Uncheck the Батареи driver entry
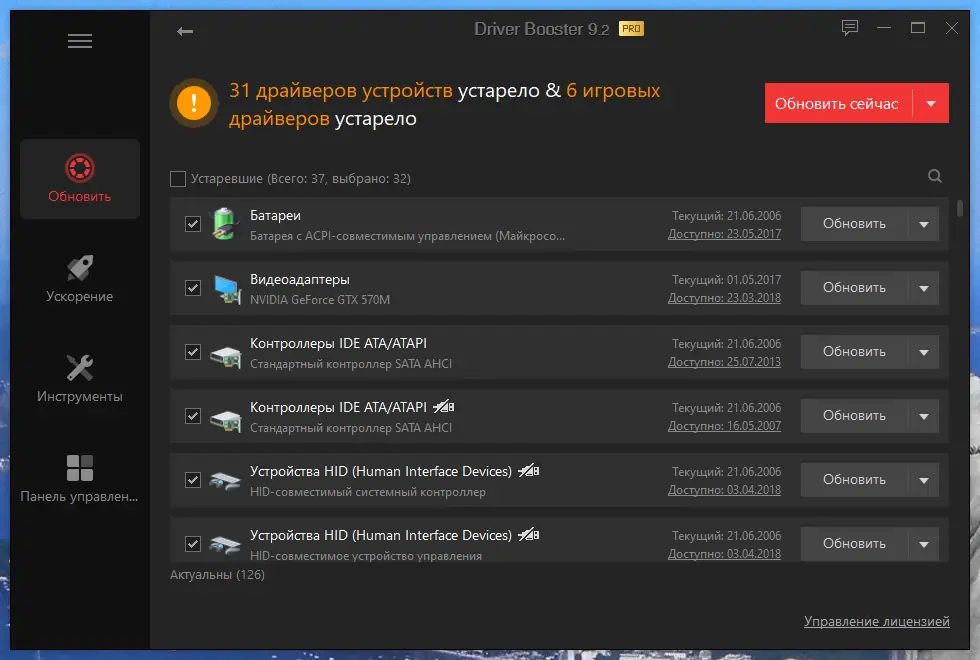 [192, 224]
